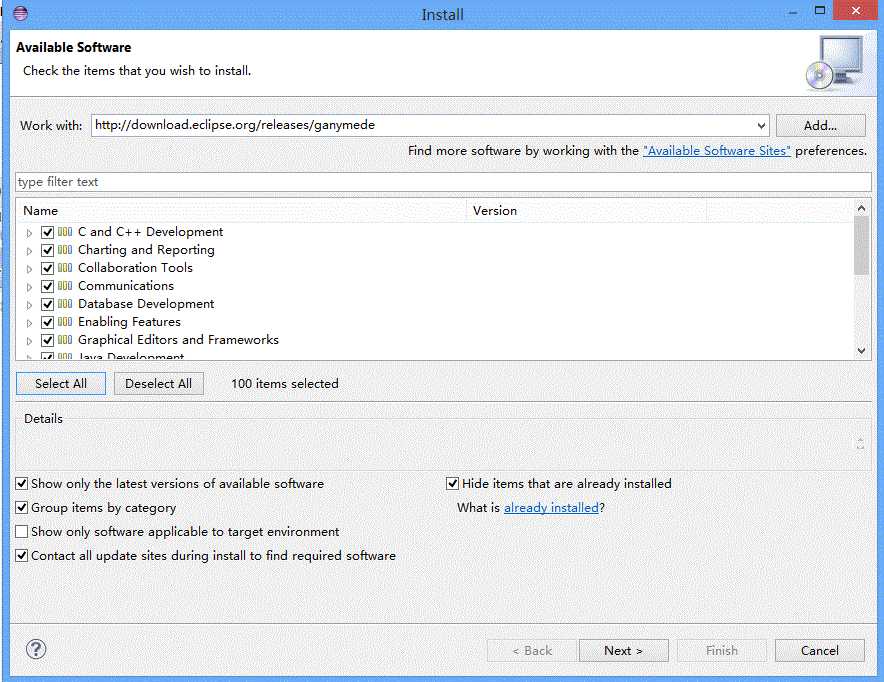
Task: Click the Add... button
Action: click(x=820, y=126)
